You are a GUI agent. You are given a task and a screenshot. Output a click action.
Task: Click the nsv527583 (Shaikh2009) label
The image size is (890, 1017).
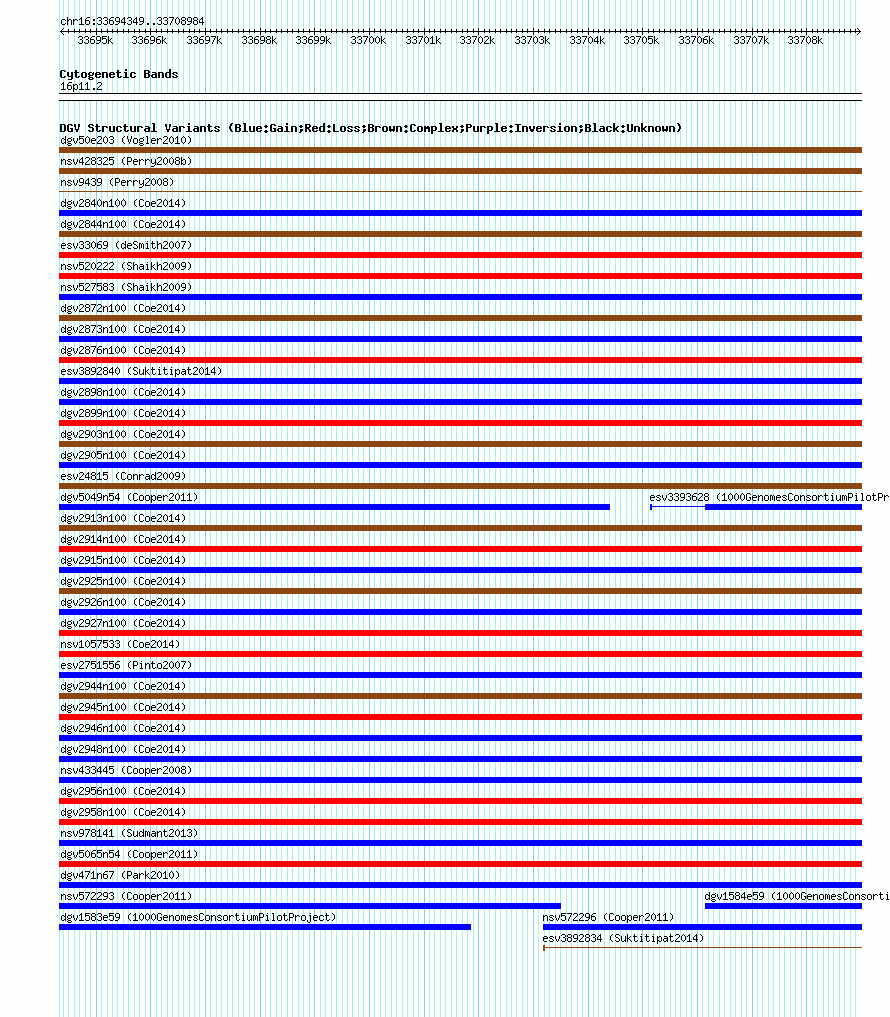tap(126, 287)
